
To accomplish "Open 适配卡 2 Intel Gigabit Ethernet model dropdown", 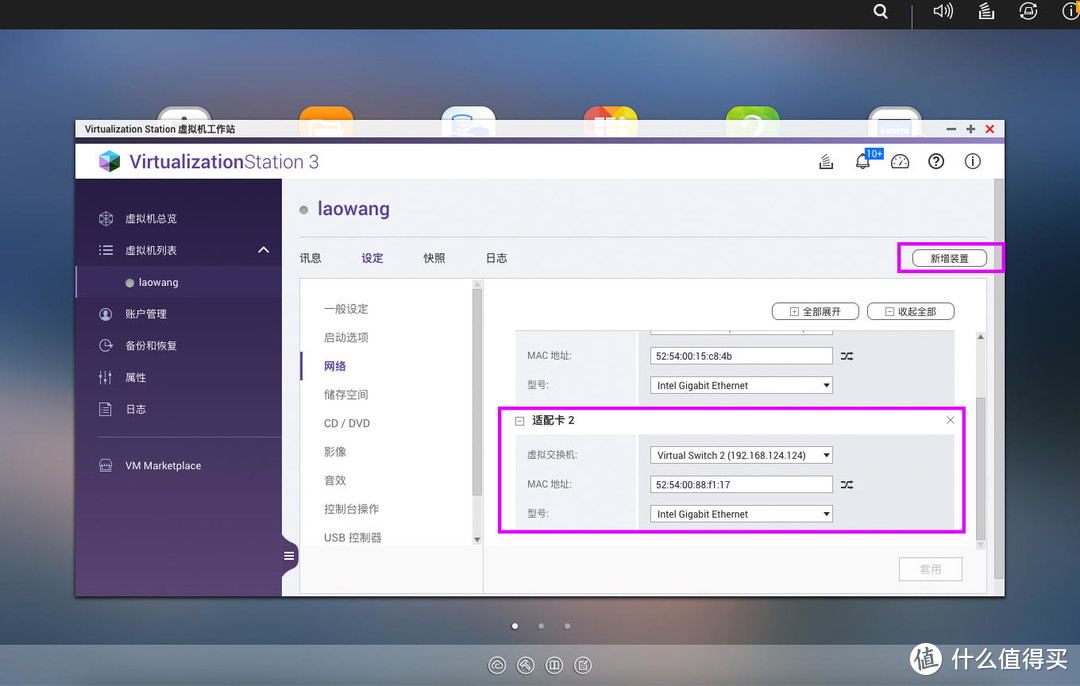I will point(741,514).
